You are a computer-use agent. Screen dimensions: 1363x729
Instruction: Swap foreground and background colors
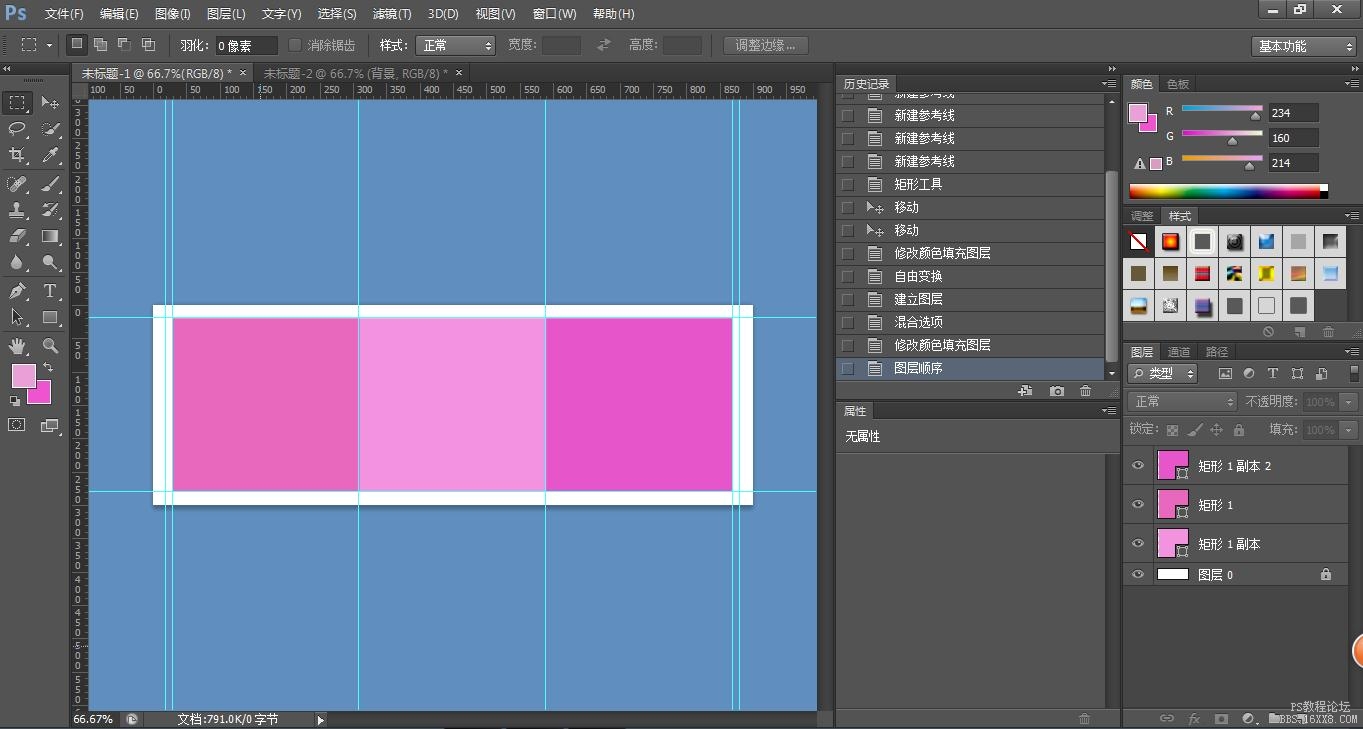[x=48, y=368]
